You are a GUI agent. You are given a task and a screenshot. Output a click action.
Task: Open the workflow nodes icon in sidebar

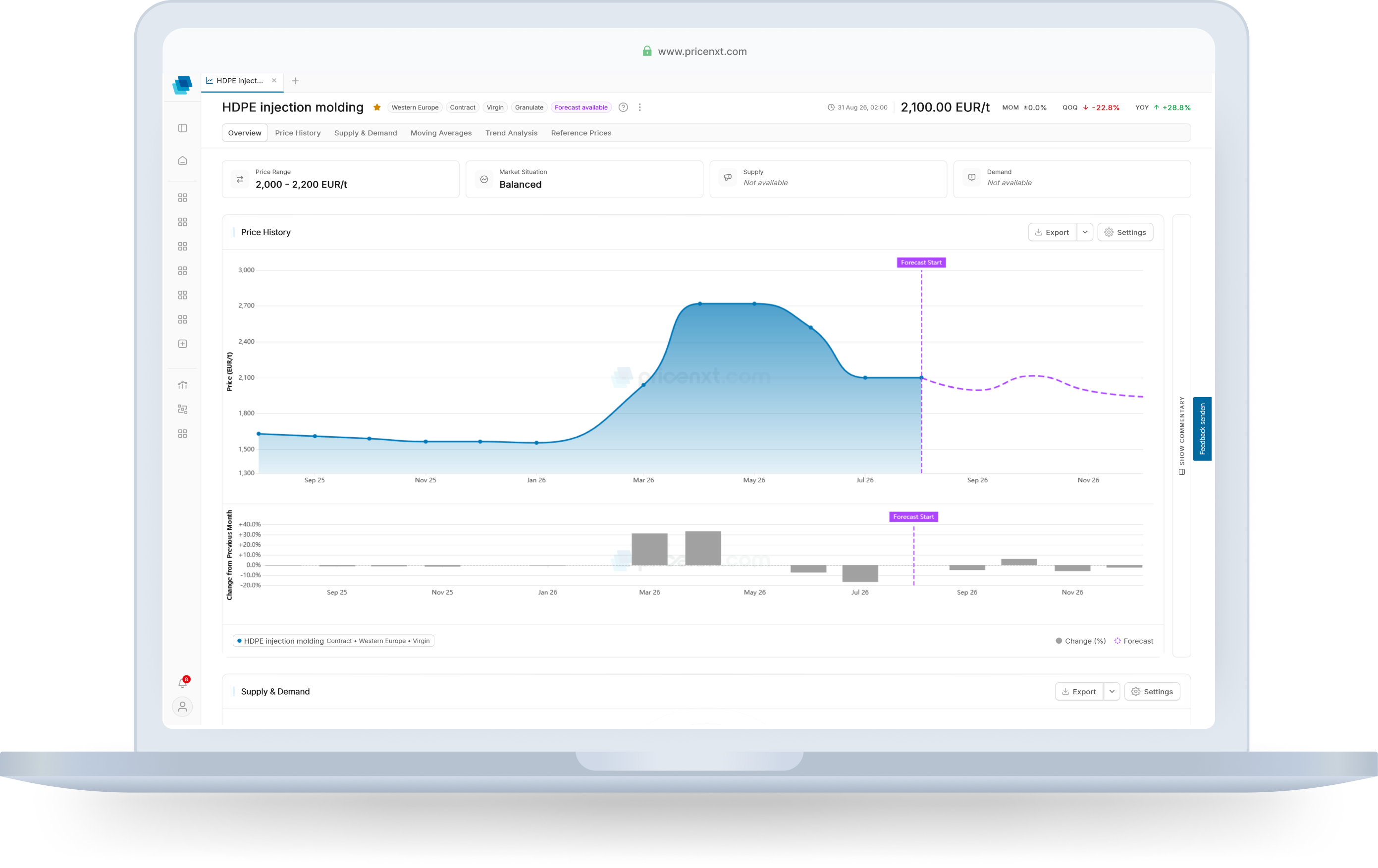[183, 409]
